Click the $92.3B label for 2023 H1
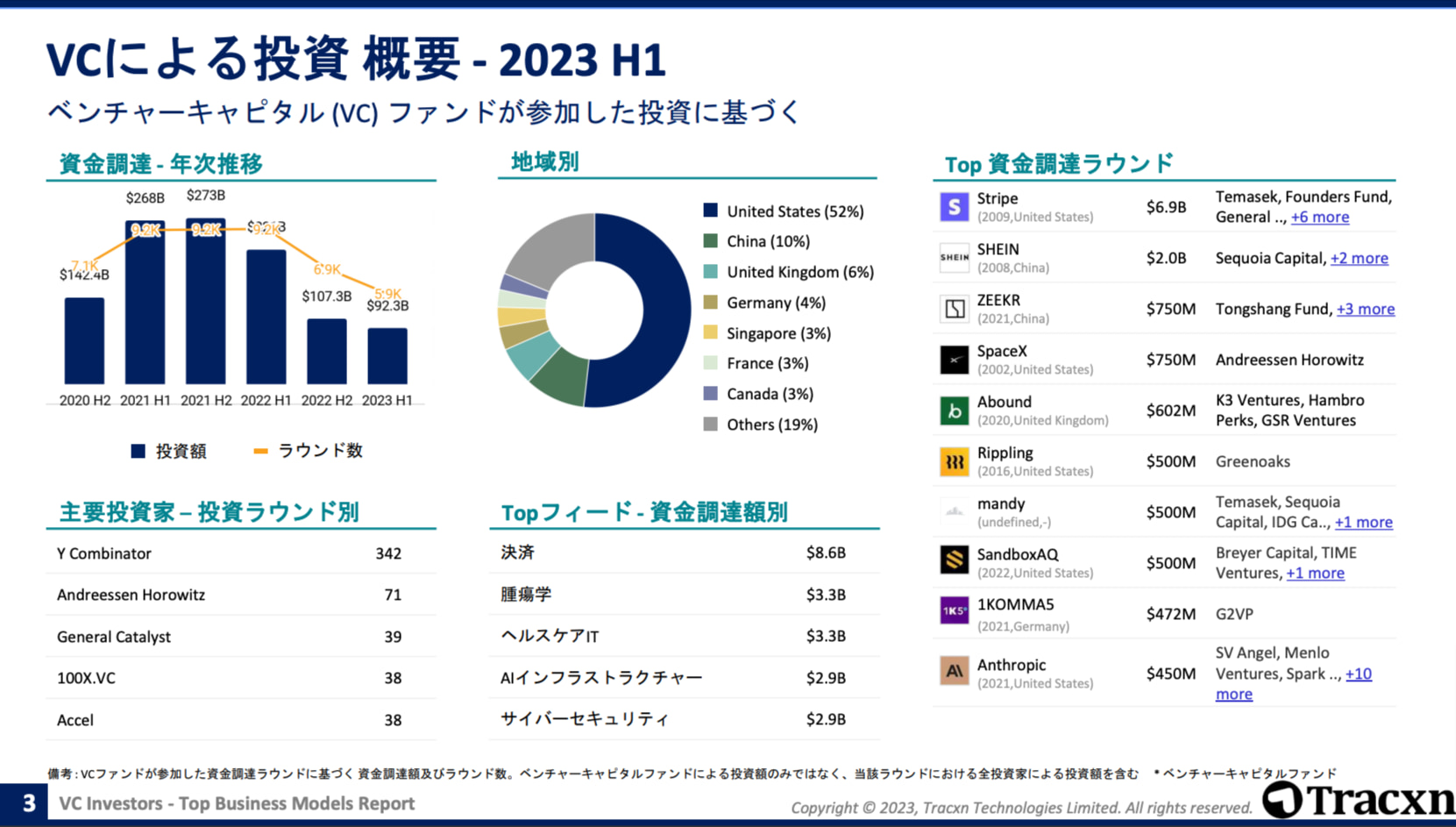 [387, 306]
